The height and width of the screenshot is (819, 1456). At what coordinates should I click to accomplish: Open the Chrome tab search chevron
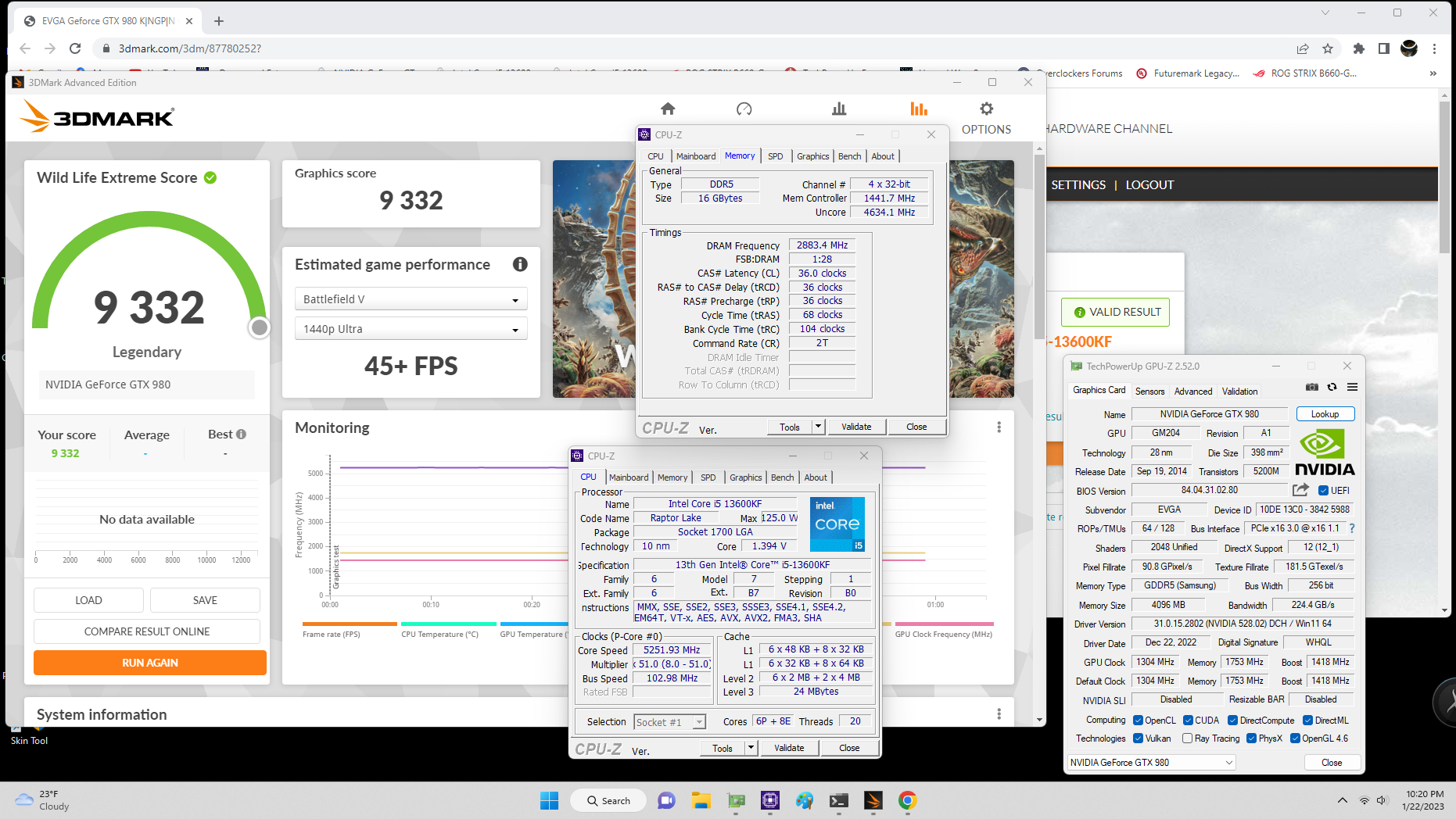(1325, 13)
